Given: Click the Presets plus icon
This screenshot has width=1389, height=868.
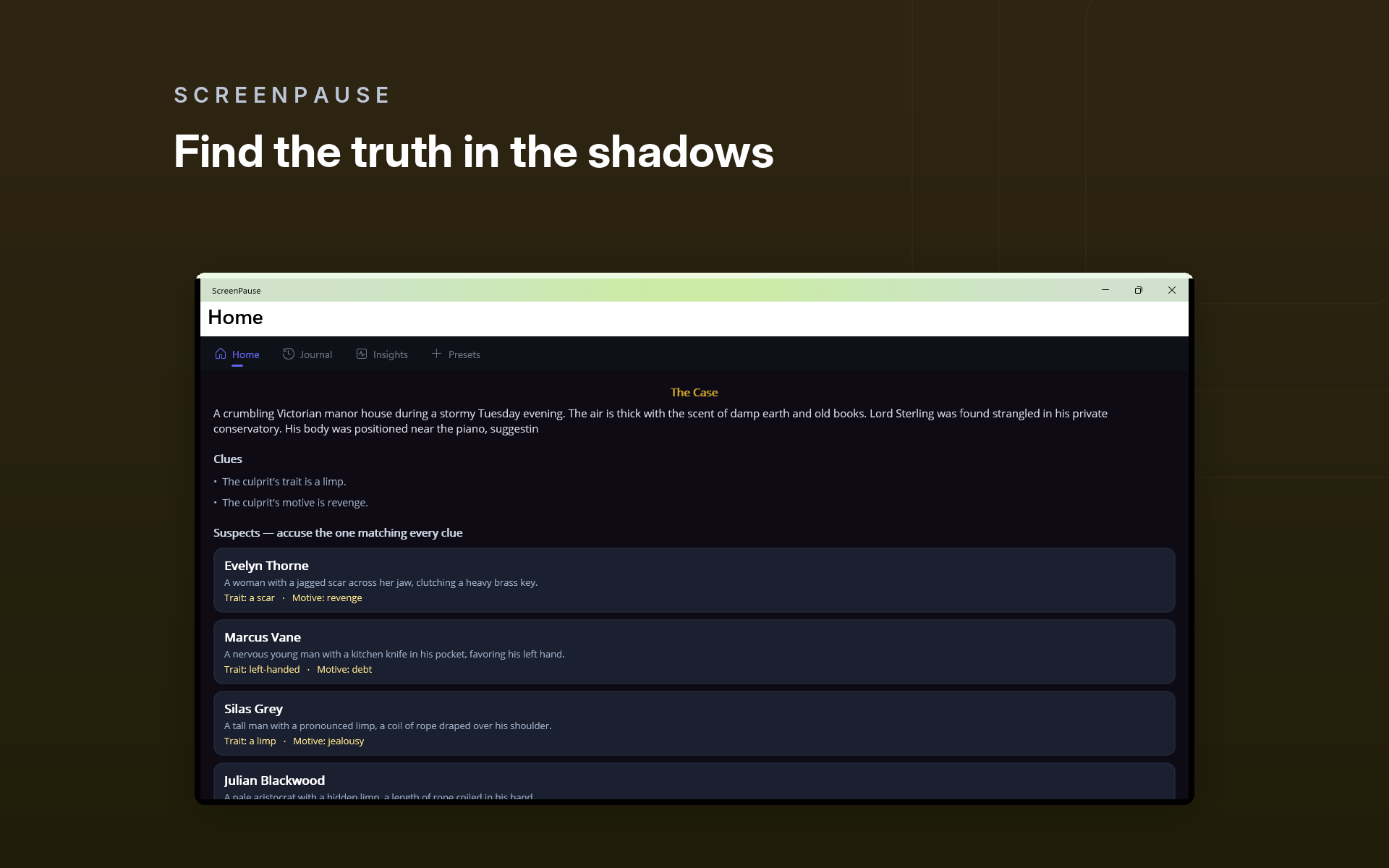Looking at the screenshot, I should pyautogui.click(x=436, y=354).
